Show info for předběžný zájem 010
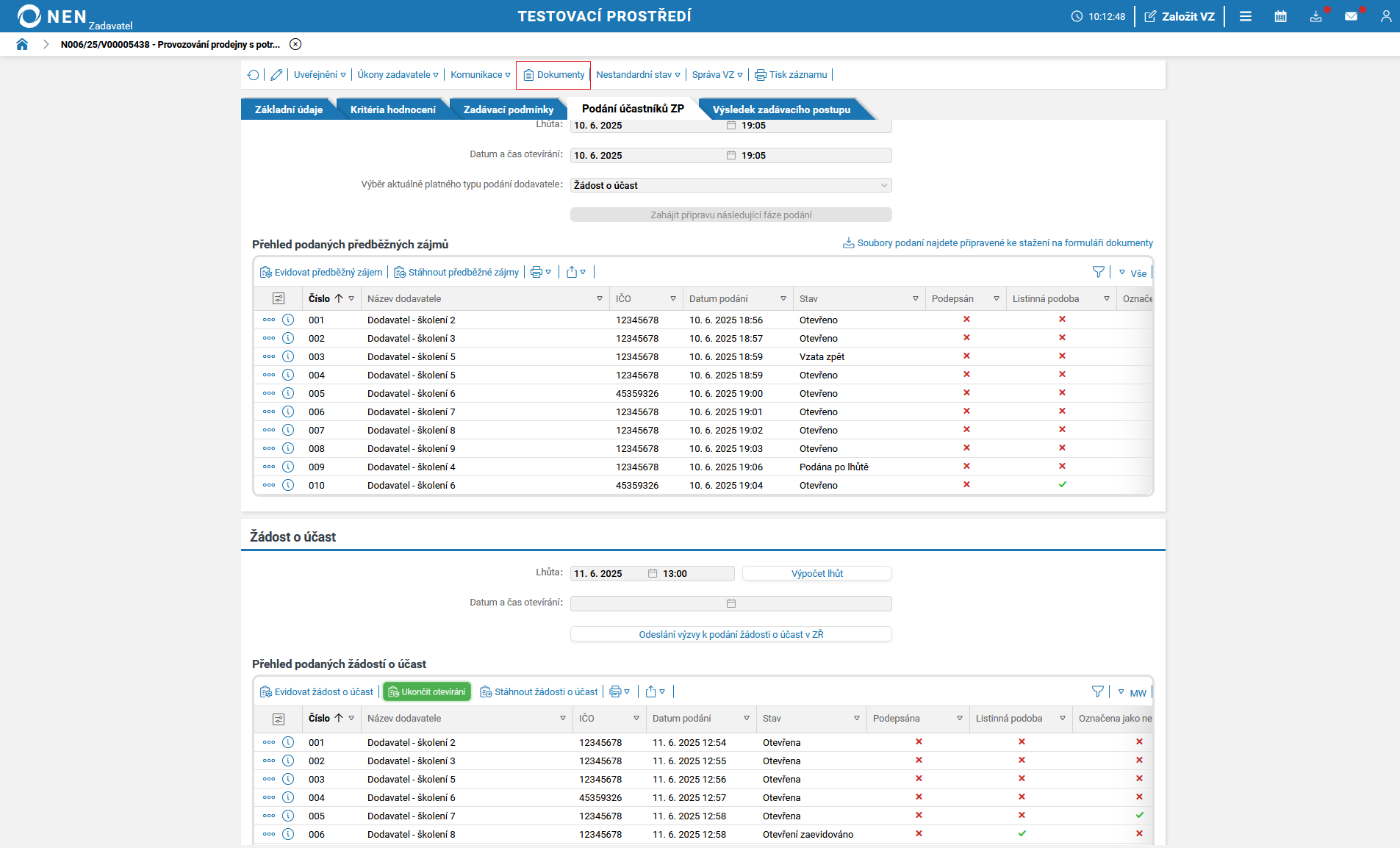Screen dimensions: 1400x848 pos(288,486)
